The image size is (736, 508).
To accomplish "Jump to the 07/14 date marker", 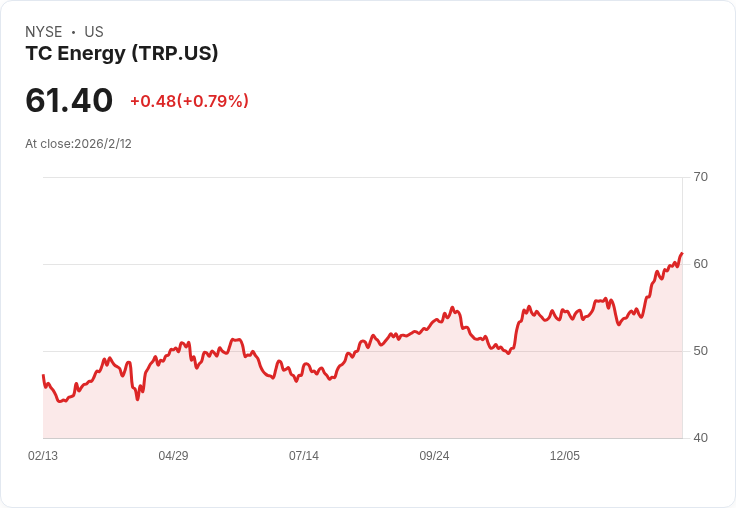I will [304, 456].
